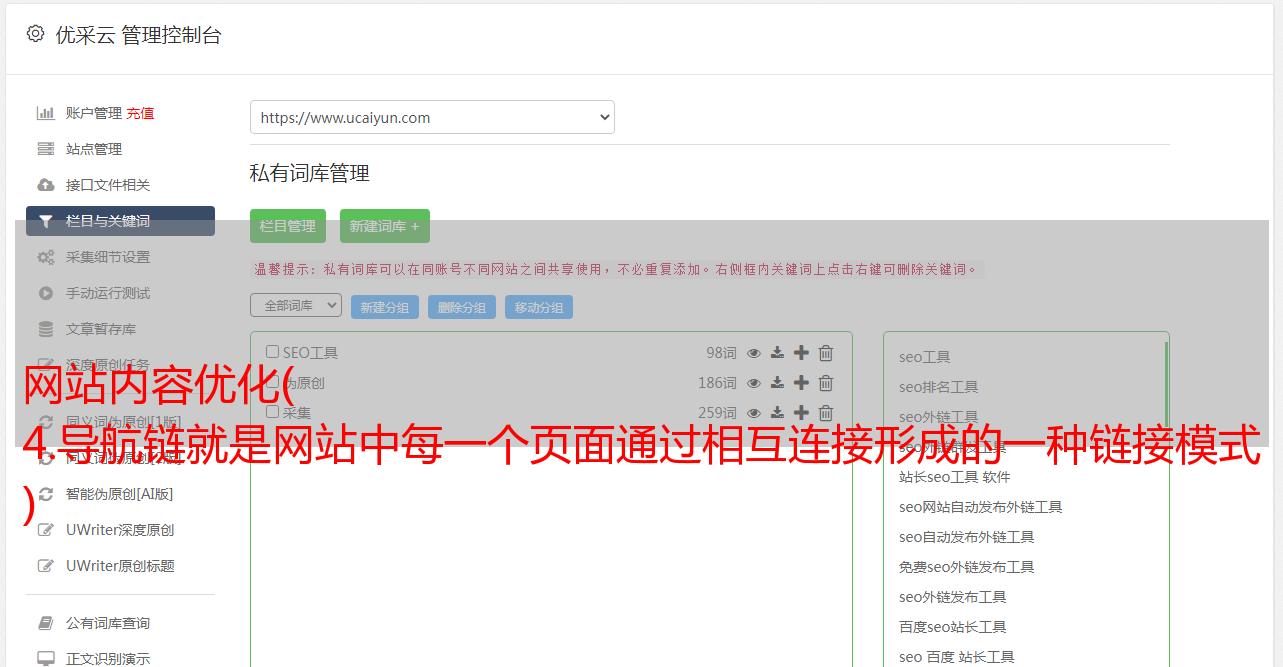Click the monitor icon next to 正文识别演示
The image size is (1283, 667).
tap(45, 659)
